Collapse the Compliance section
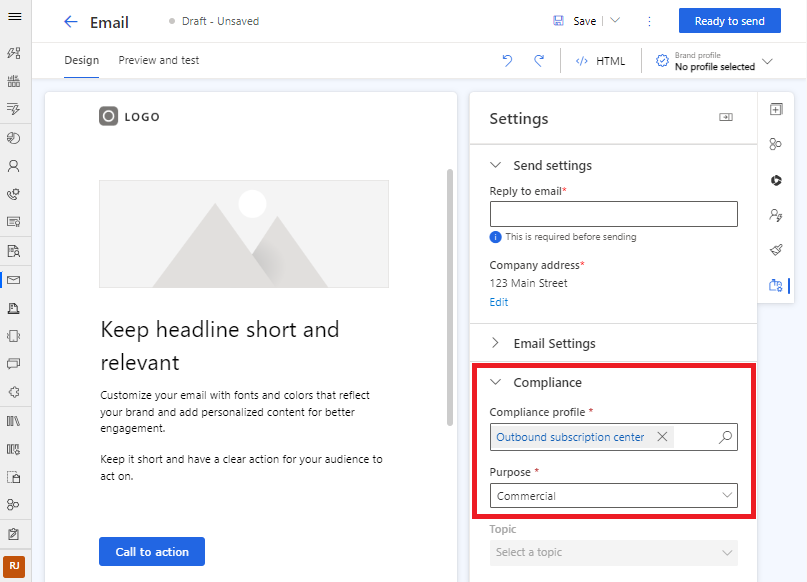The image size is (807, 582). point(495,382)
